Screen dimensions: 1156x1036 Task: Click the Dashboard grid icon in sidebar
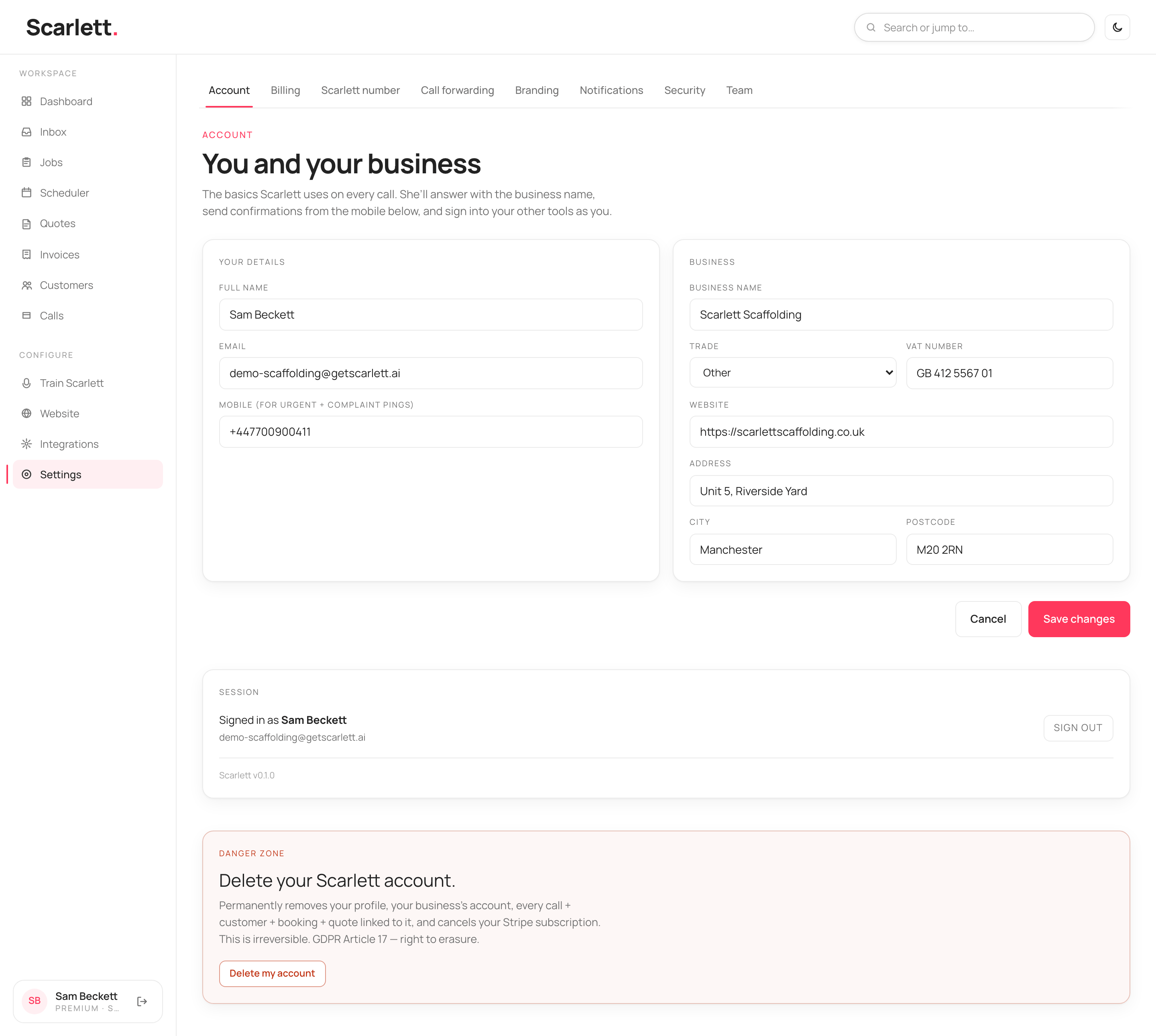tap(26, 102)
